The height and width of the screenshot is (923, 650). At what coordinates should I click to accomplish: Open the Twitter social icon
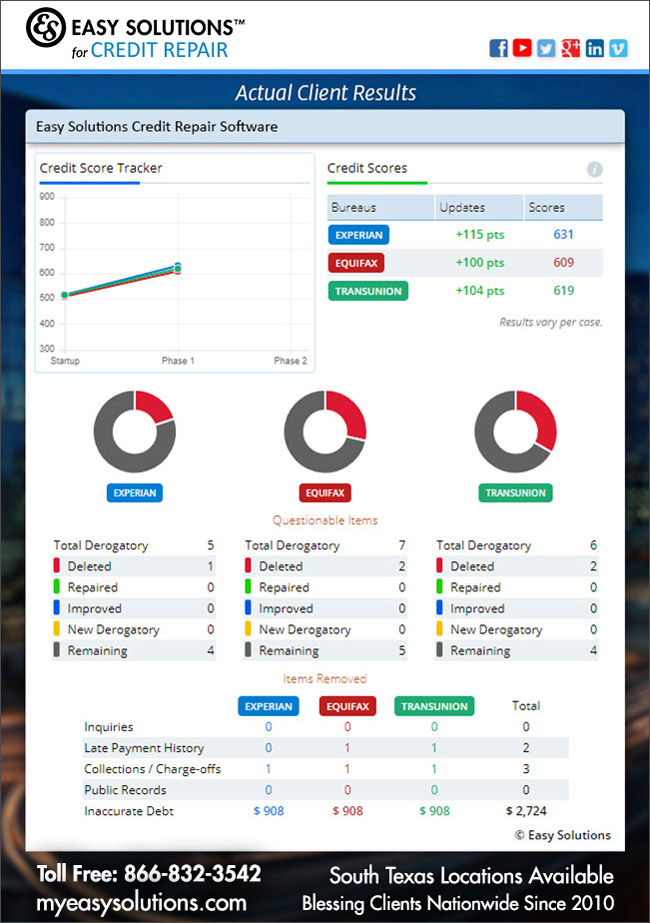tap(546, 48)
